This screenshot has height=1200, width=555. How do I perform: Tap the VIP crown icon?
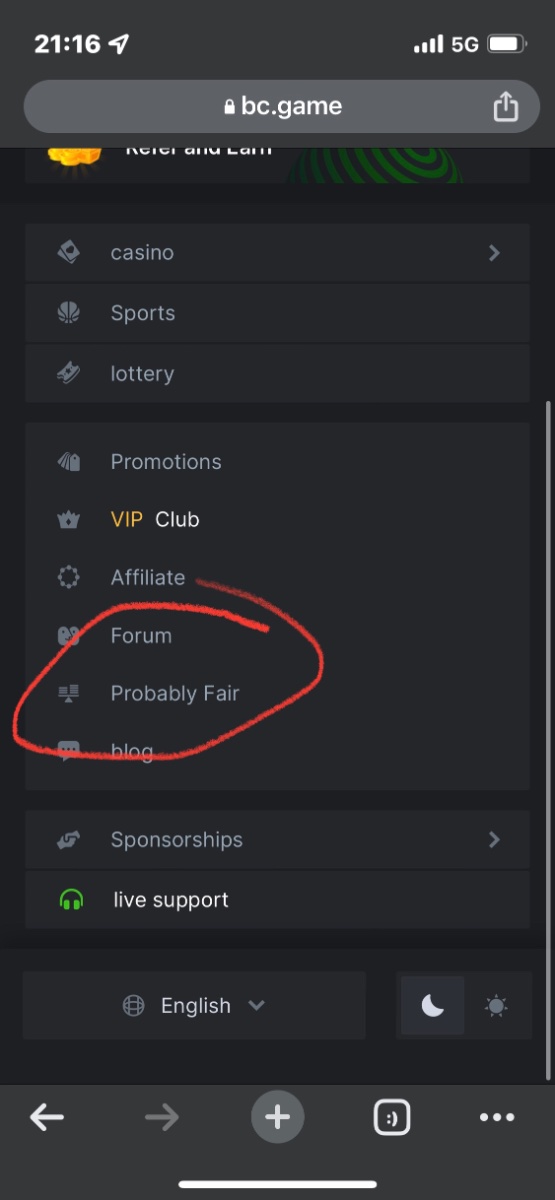(69, 520)
